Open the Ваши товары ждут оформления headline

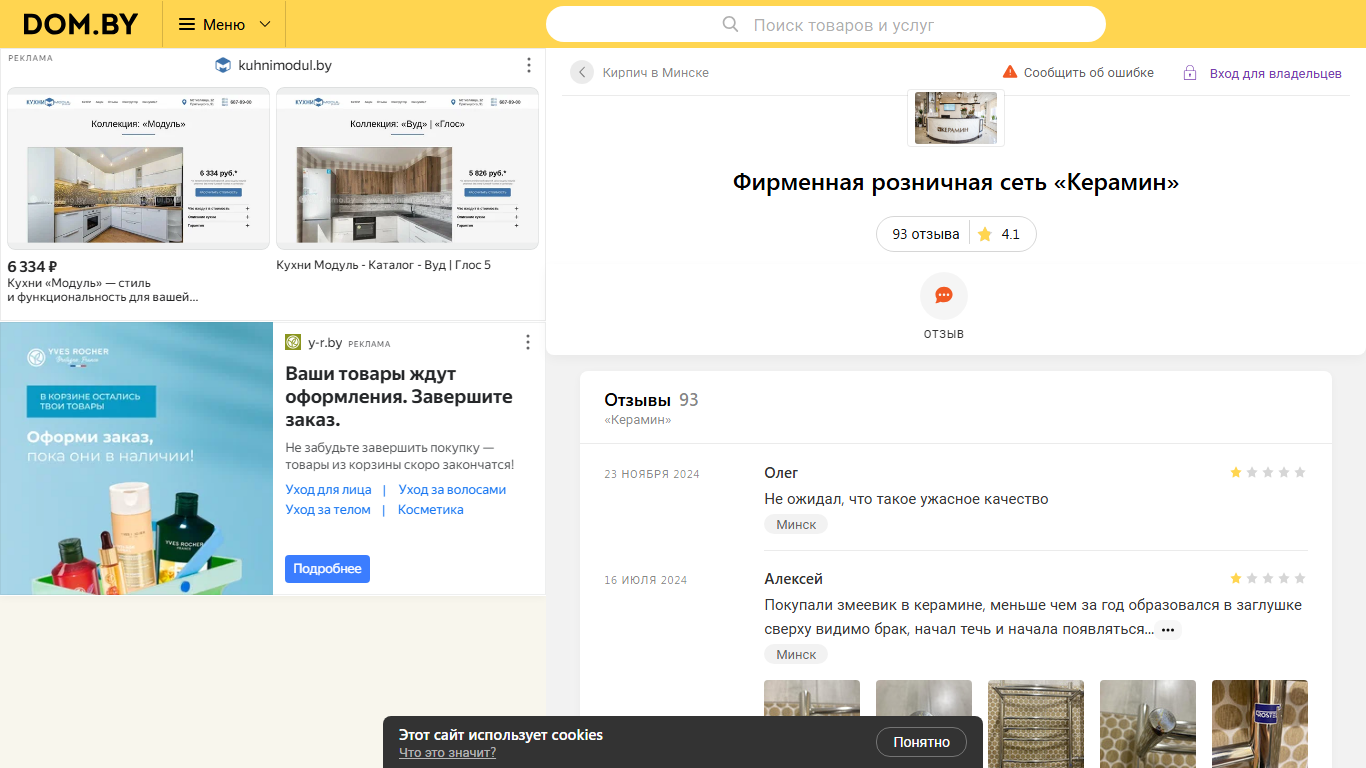click(x=399, y=396)
